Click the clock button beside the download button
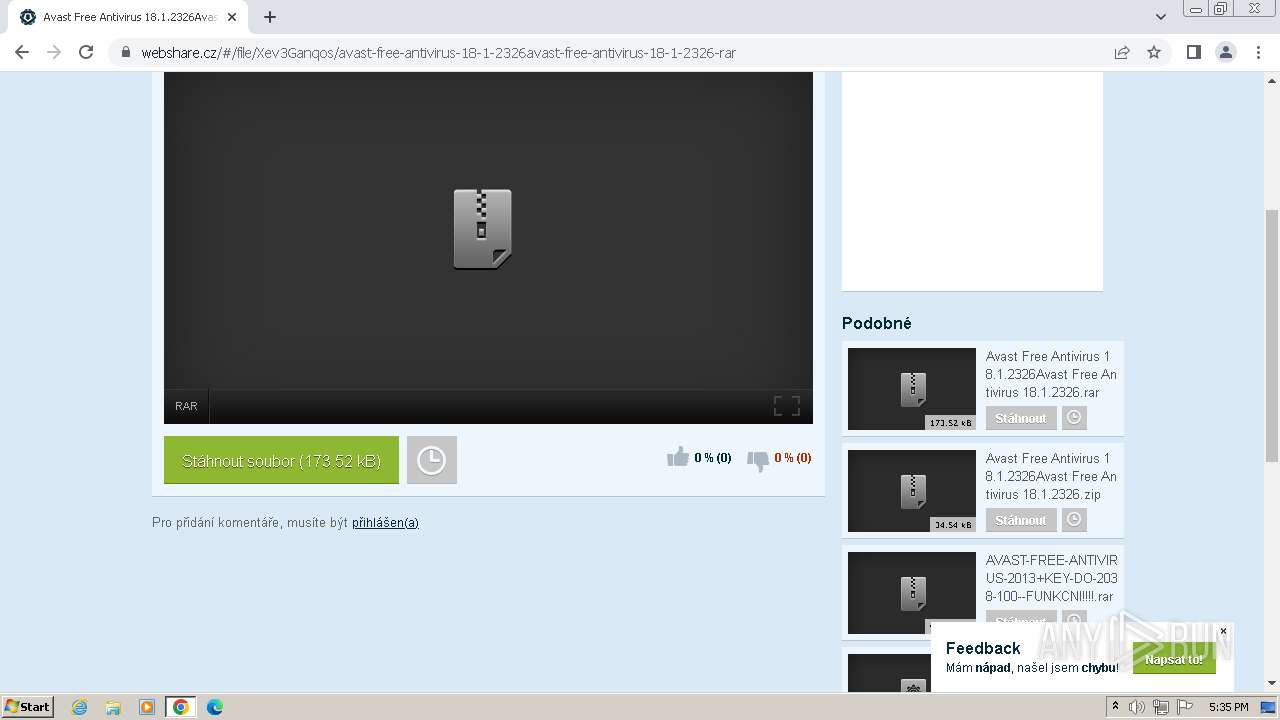 (x=431, y=460)
